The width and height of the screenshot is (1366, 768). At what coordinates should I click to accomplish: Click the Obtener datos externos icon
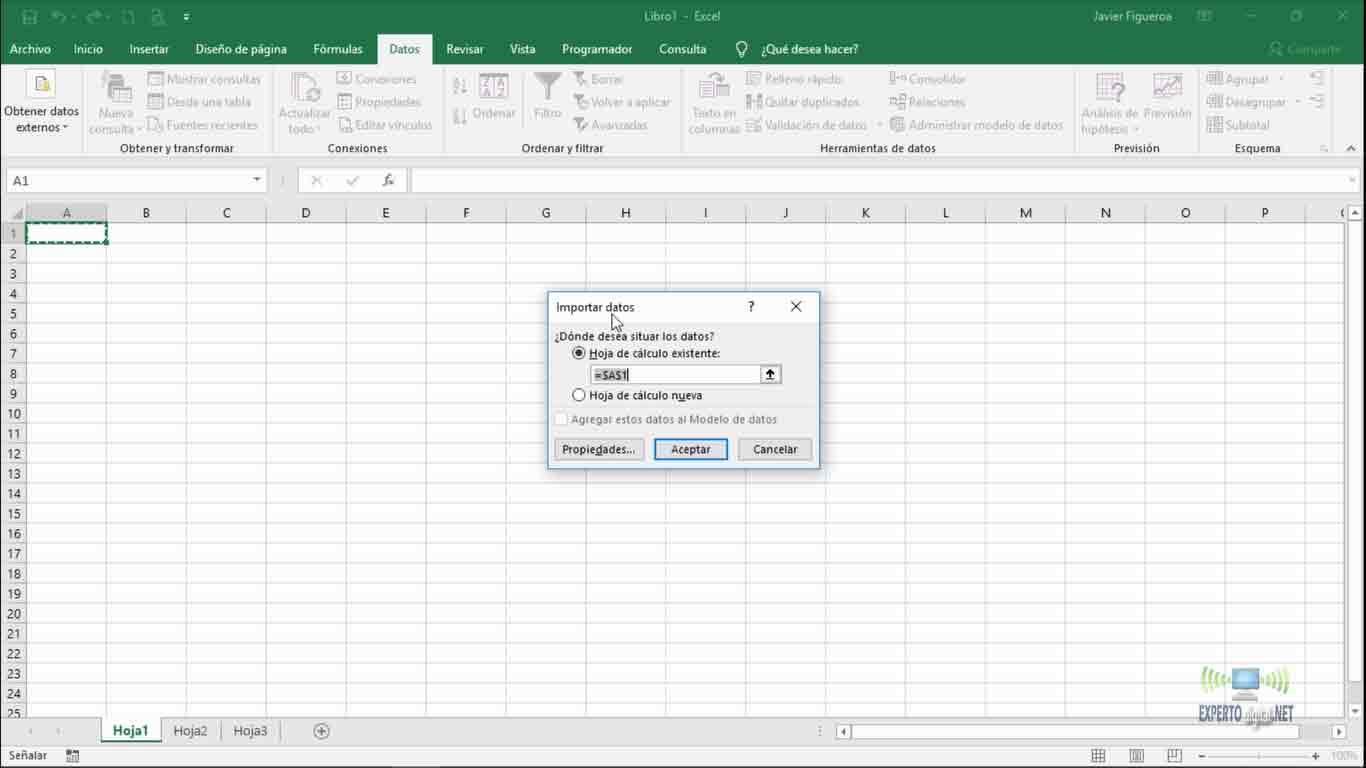coord(41,85)
